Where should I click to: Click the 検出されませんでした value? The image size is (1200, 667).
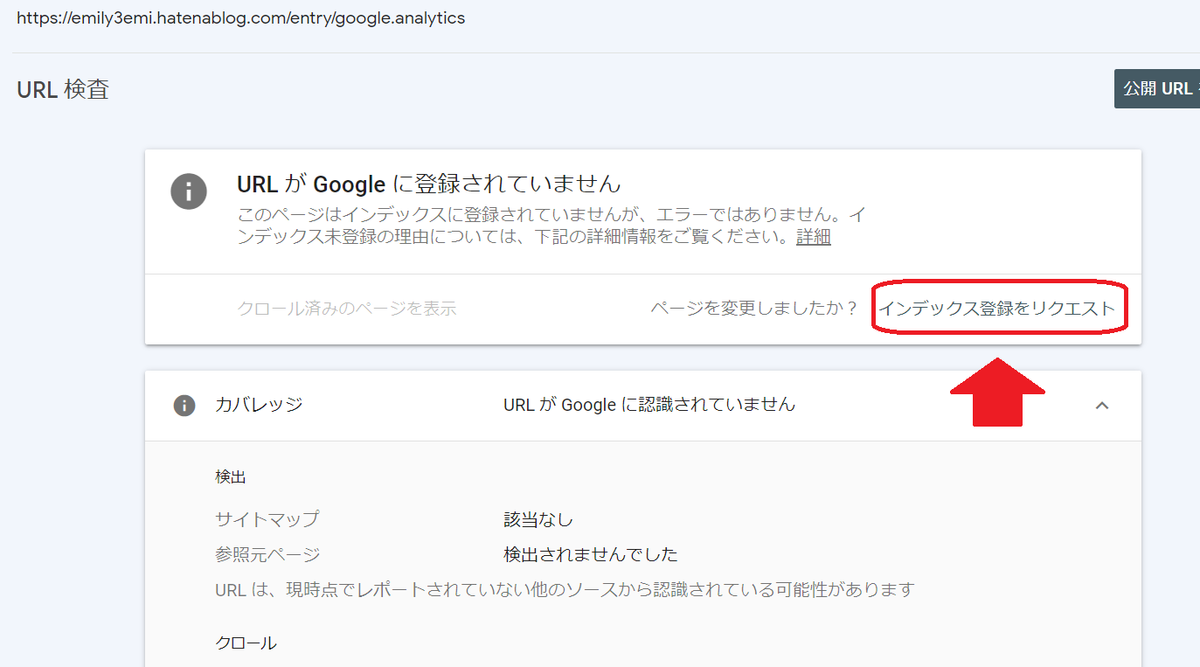click(x=591, y=554)
